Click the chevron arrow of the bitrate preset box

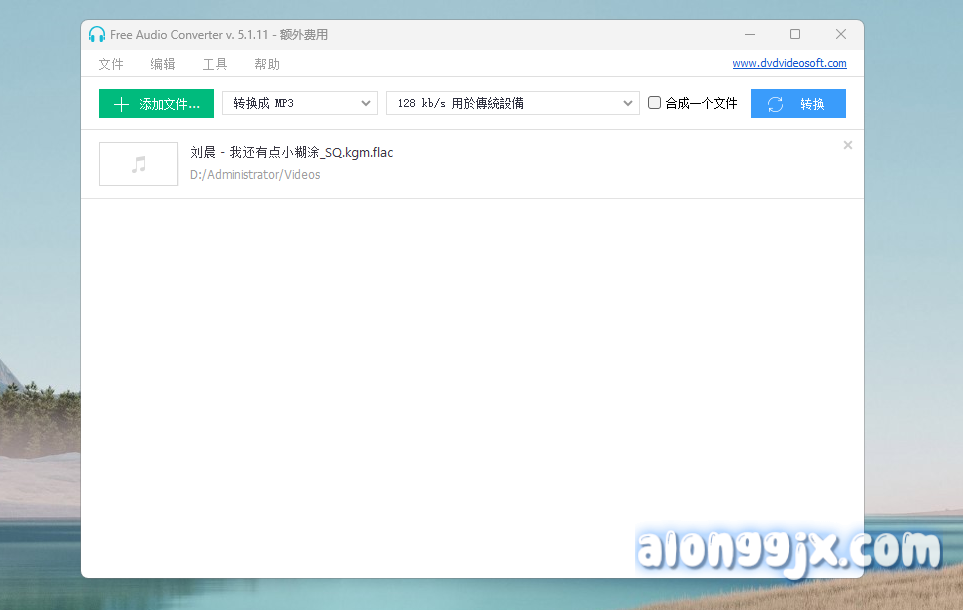[x=628, y=103]
